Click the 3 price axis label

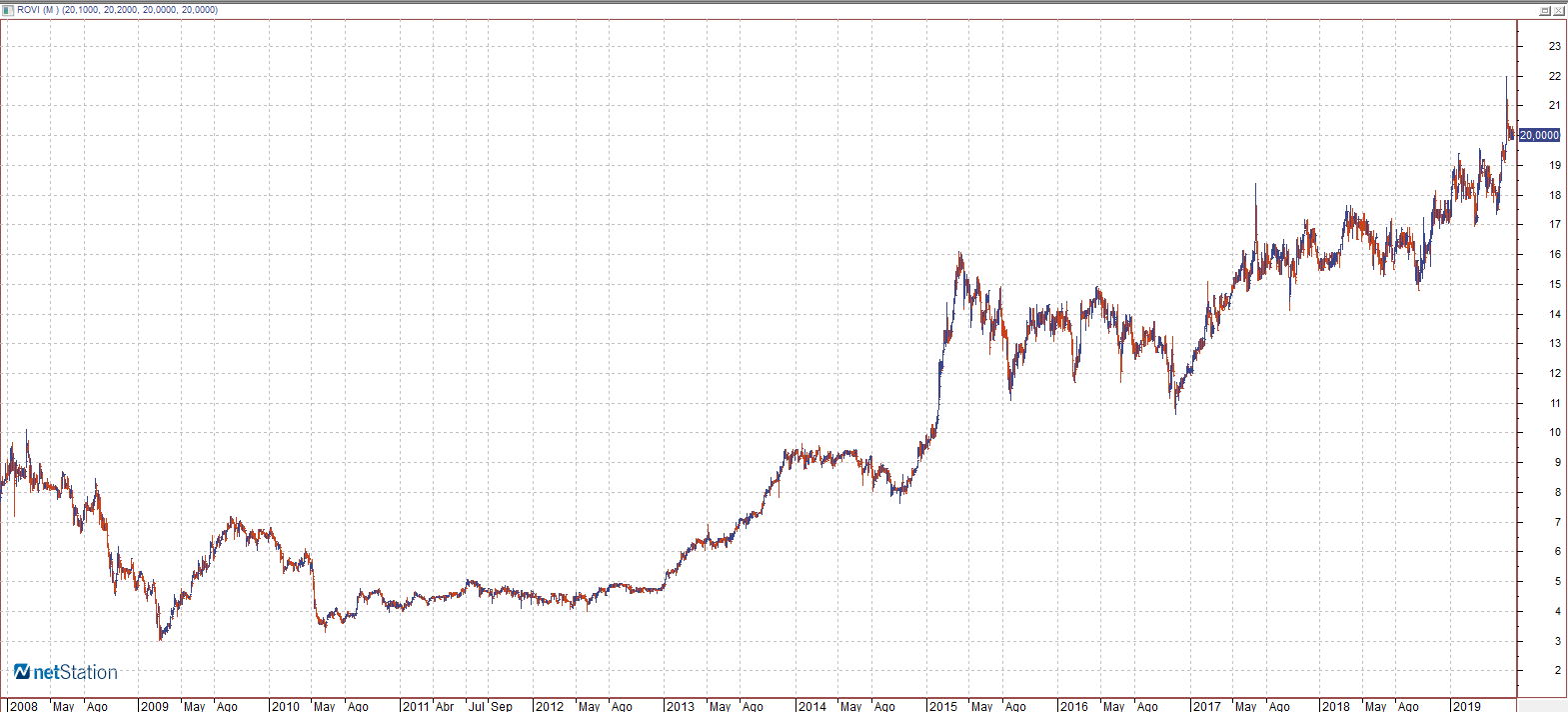pyautogui.click(x=1558, y=641)
